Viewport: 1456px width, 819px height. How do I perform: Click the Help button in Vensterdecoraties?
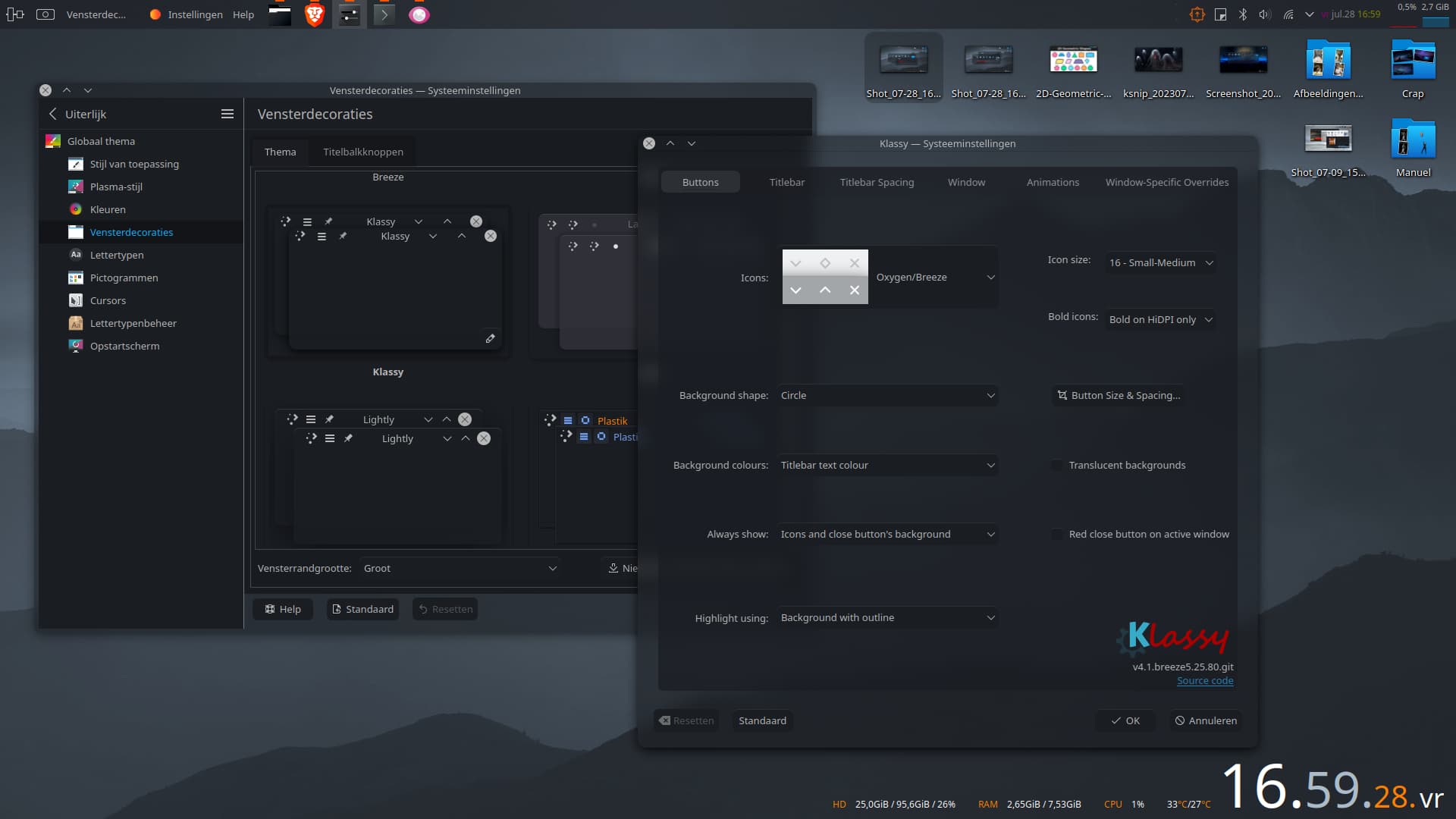pyautogui.click(x=283, y=609)
